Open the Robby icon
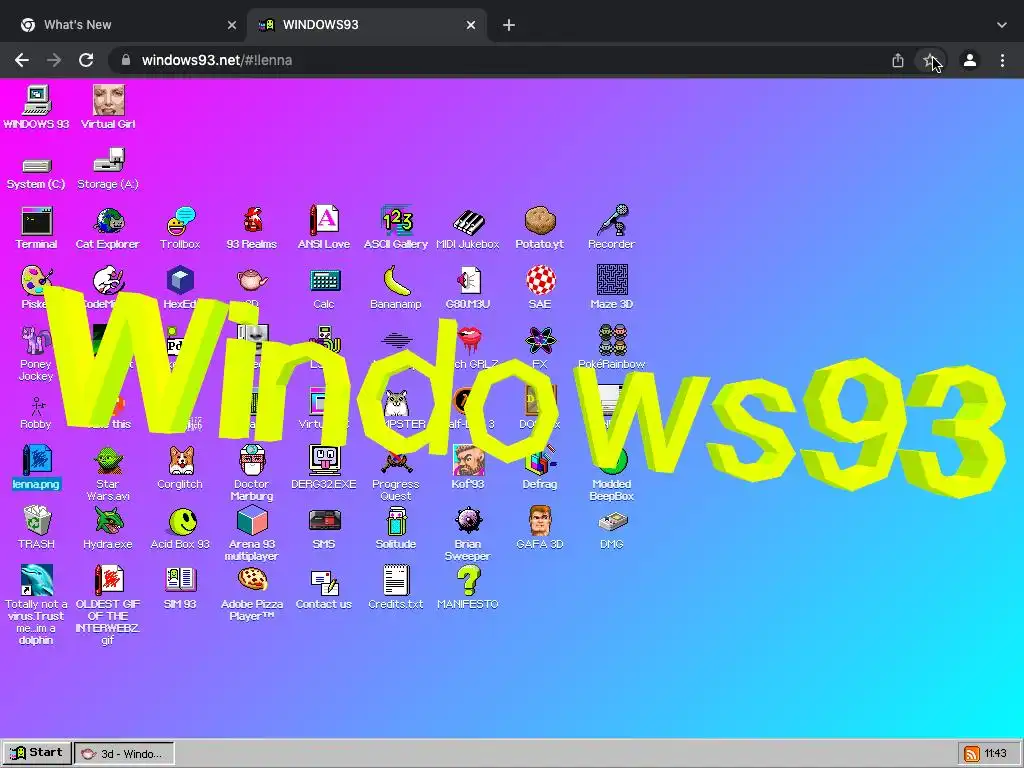Screen dimensions: 1024x768 click(x=36, y=413)
